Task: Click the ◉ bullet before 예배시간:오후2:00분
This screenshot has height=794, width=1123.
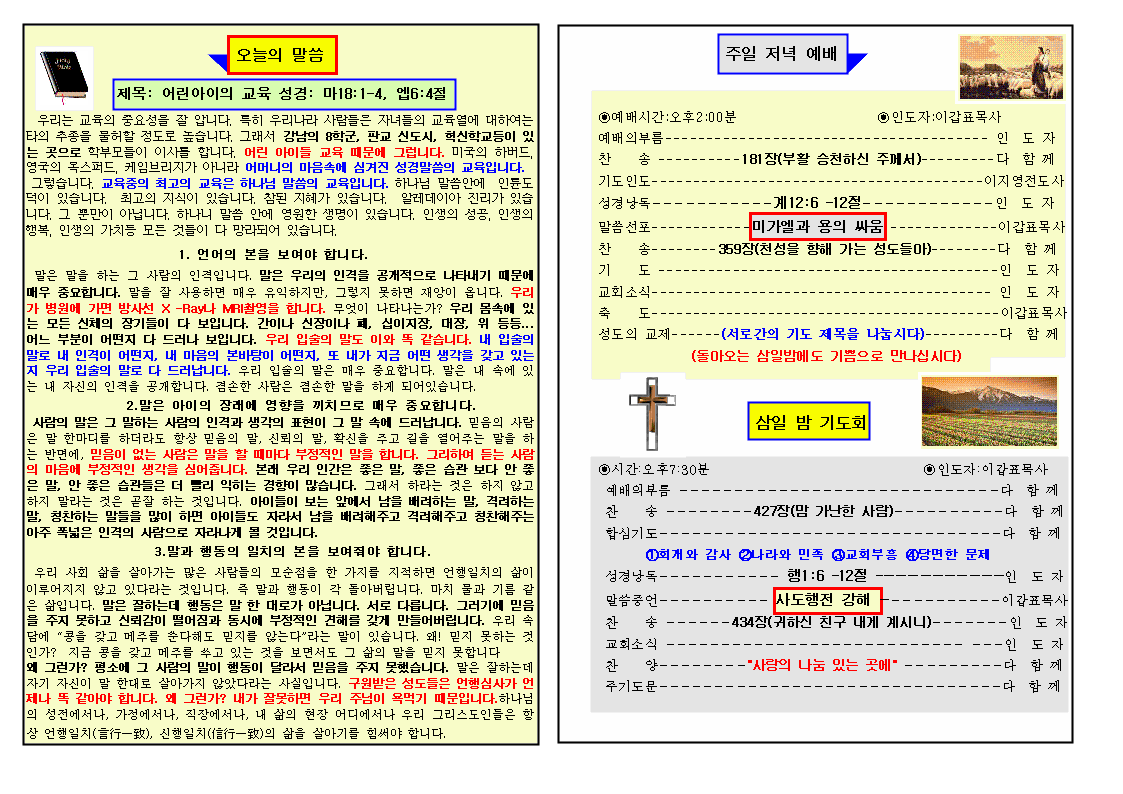Action: pos(604,117)
